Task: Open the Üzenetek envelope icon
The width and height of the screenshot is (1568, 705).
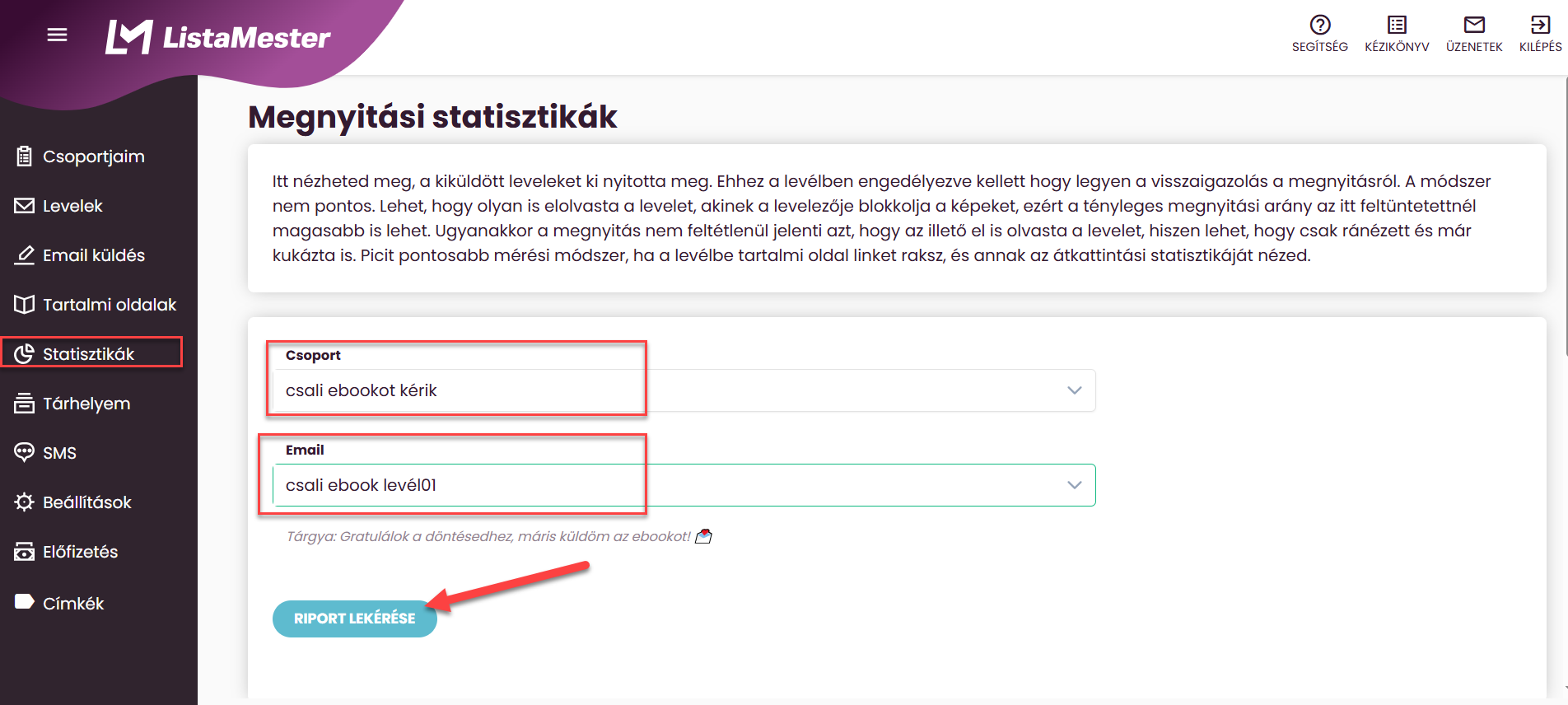Action: coord(1474,25)
